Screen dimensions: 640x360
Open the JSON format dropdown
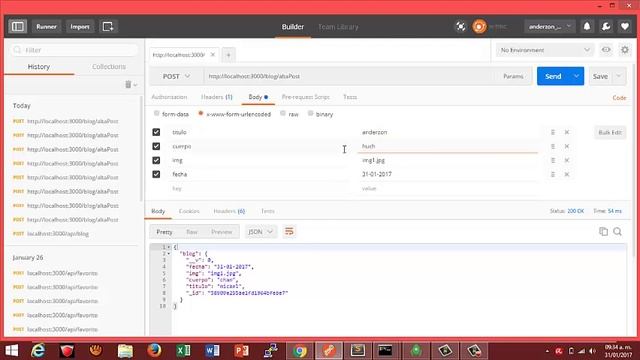[x=260, y=232]
